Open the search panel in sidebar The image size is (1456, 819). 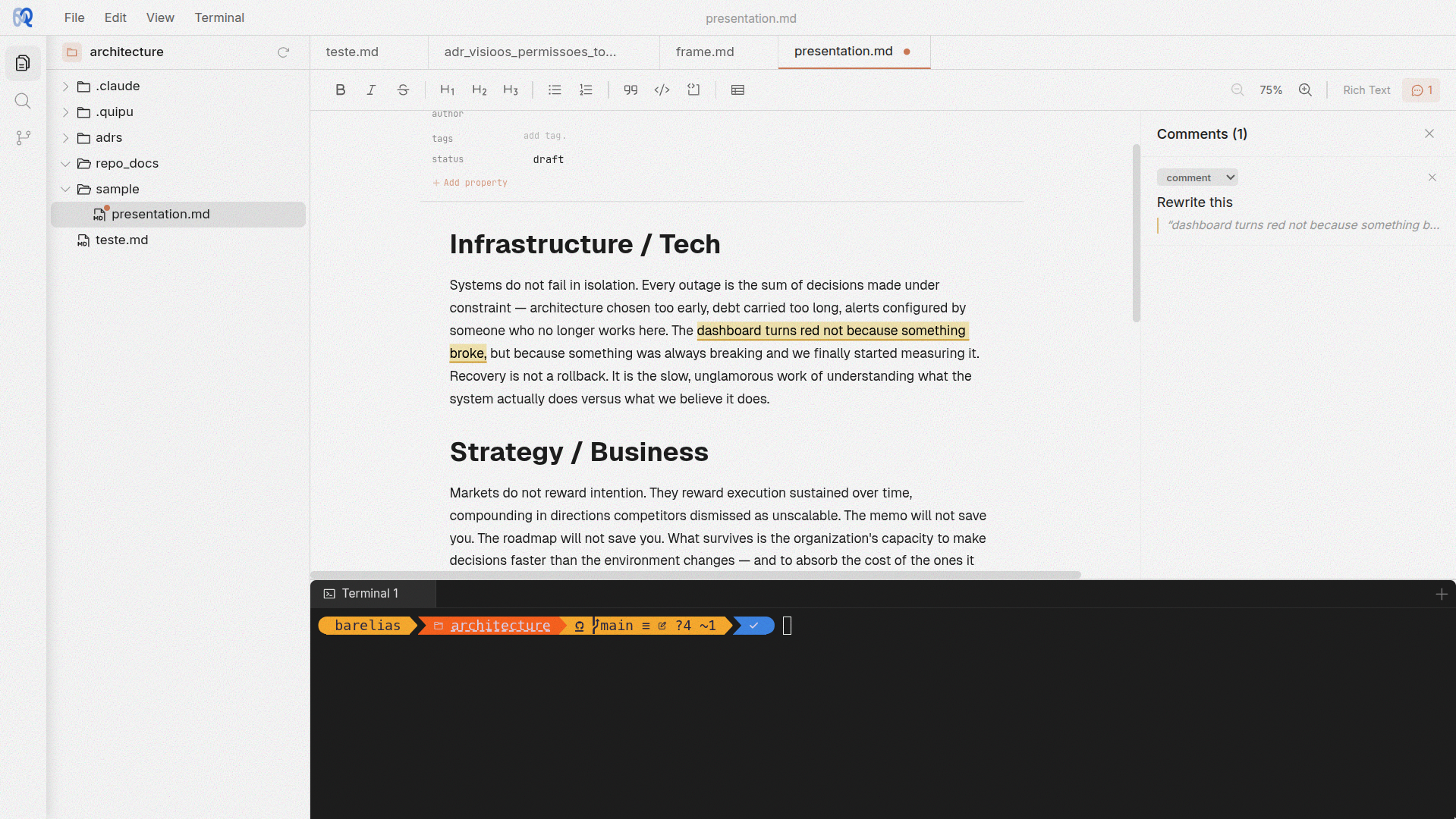coord(23,101)
